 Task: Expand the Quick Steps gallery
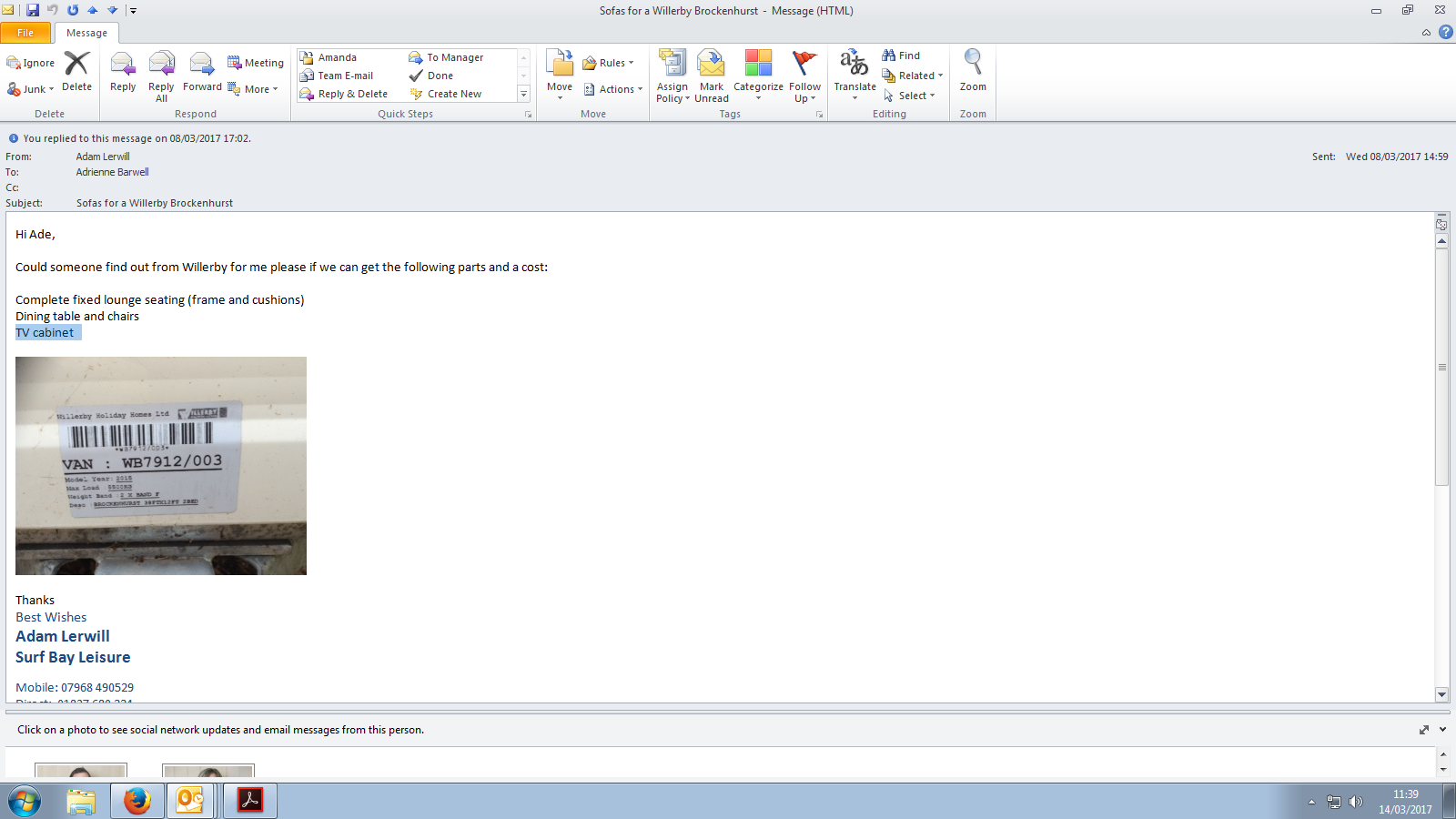click(x=523, y=94)
